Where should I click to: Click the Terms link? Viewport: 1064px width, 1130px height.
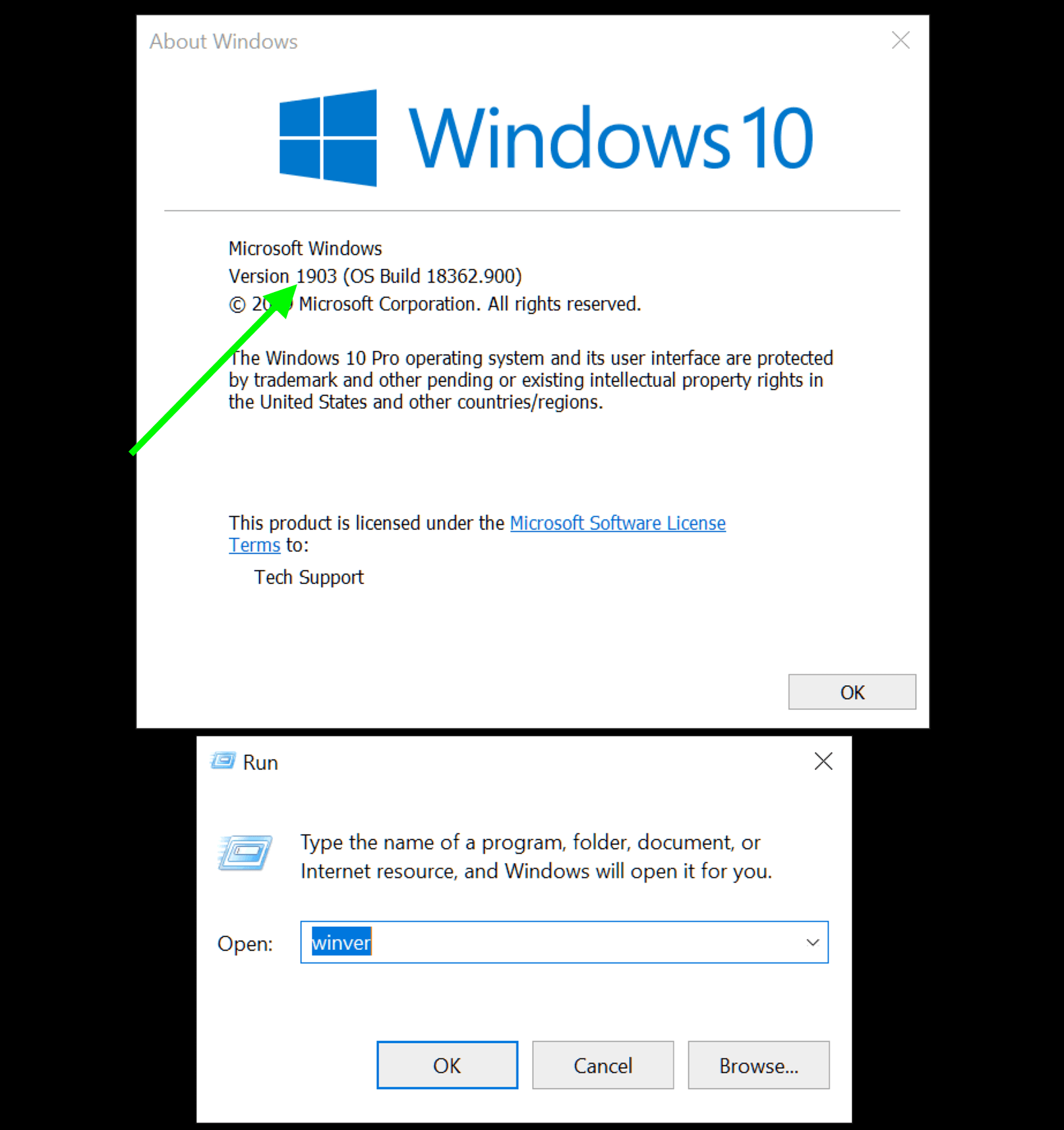[x=254, y=546]
